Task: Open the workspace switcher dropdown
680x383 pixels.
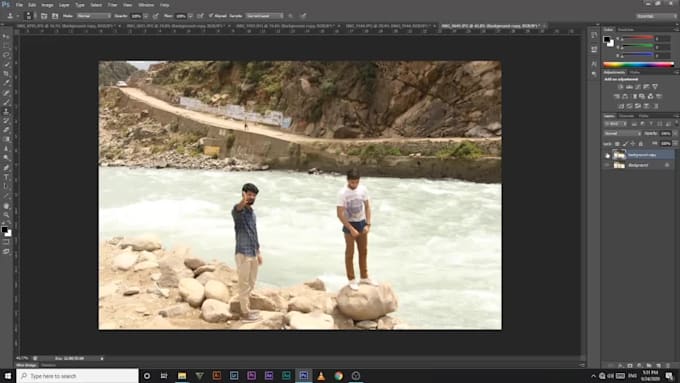Action: tap(657, 16)
